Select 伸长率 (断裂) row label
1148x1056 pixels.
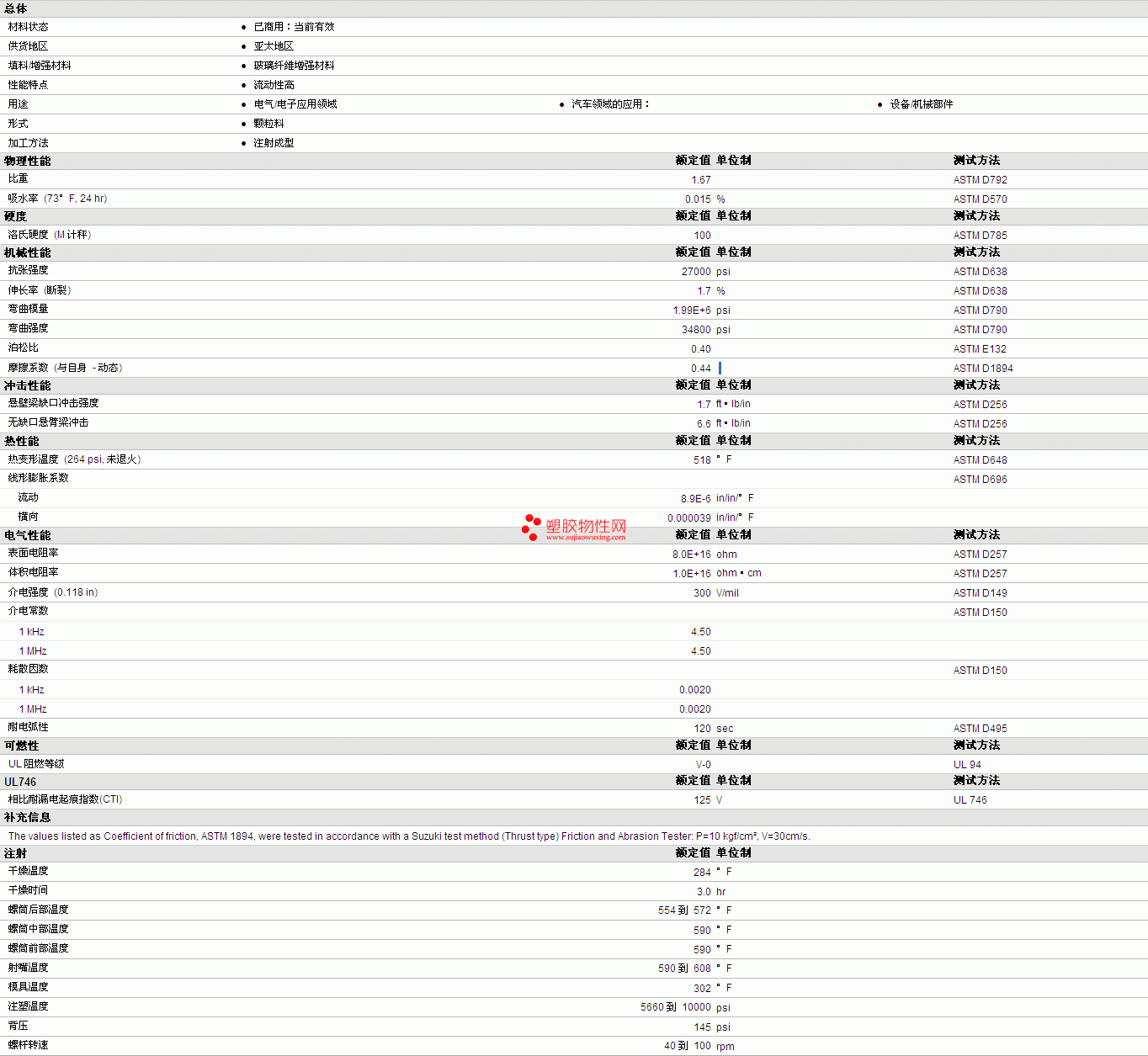pyautogui.click(x=40, y=290)
